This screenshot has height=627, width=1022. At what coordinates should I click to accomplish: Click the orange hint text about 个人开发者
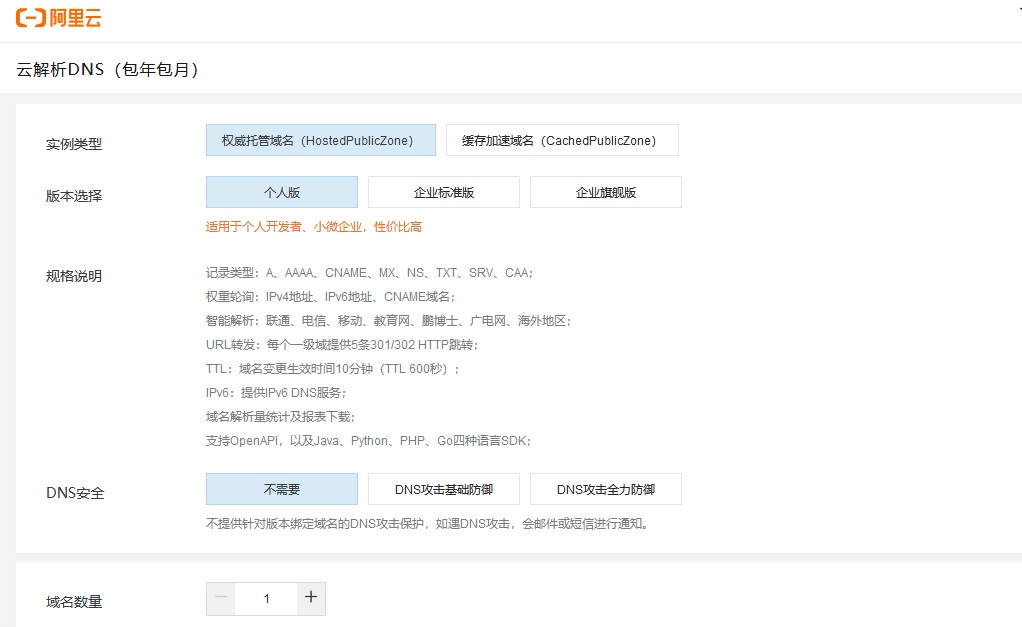311,227
